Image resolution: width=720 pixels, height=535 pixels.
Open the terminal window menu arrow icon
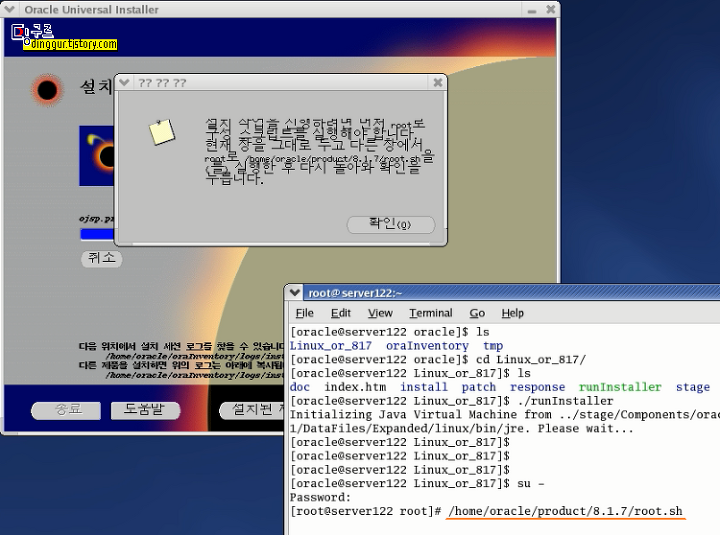coord(295,293)
